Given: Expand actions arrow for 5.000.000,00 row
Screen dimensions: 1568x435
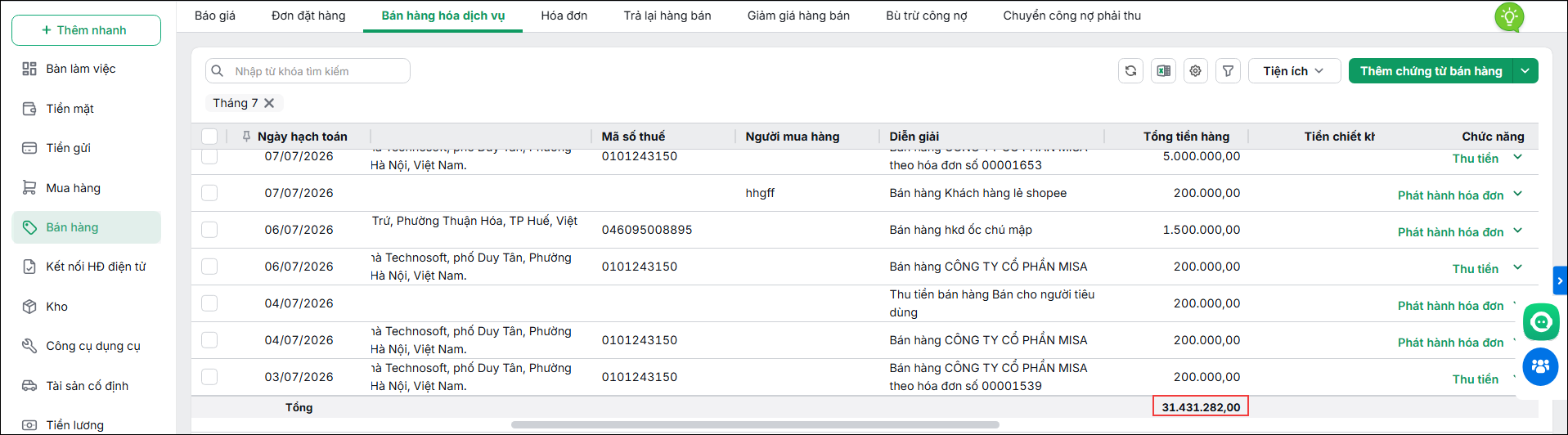Looking at the screenshot, I should click(x=1517, y=157).
